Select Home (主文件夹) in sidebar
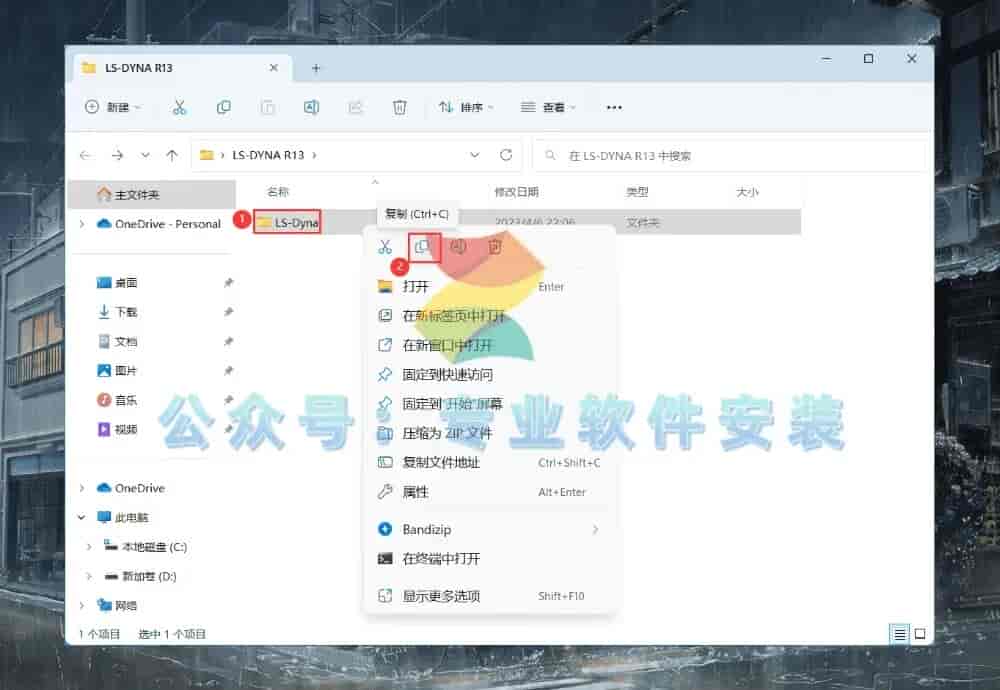 pyautogui.click(x=152, y=195)
